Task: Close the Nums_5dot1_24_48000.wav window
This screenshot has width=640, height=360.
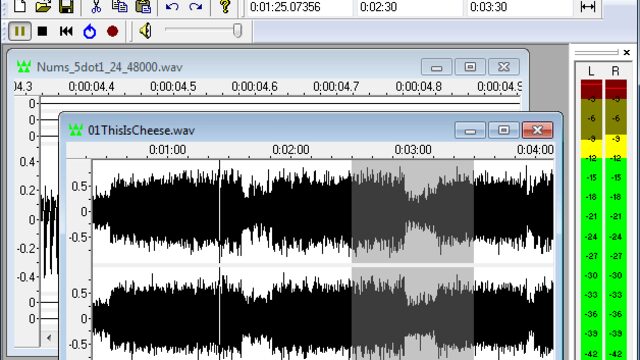Action: 504,67
